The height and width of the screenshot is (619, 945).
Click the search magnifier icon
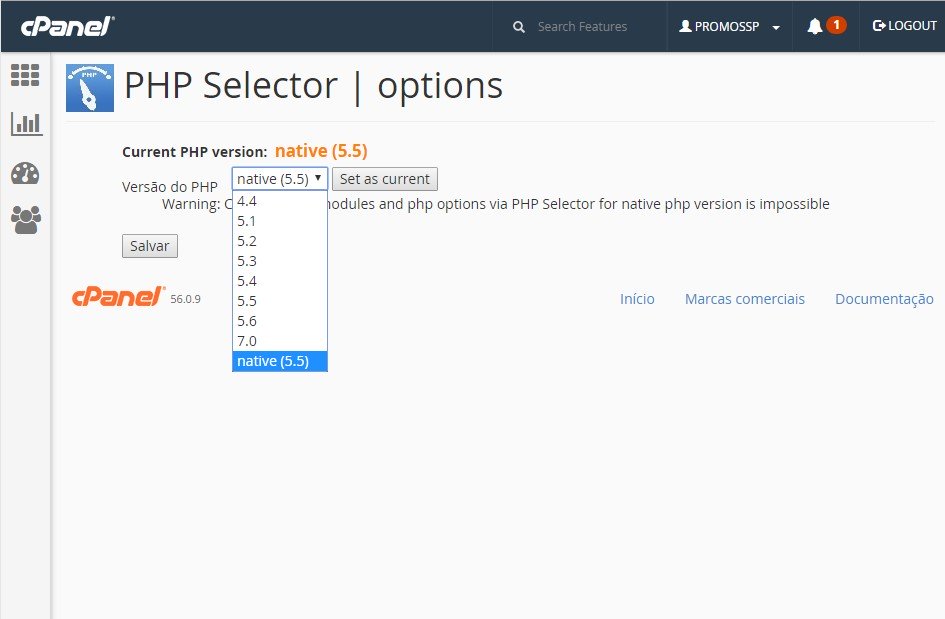click(518, 27)
